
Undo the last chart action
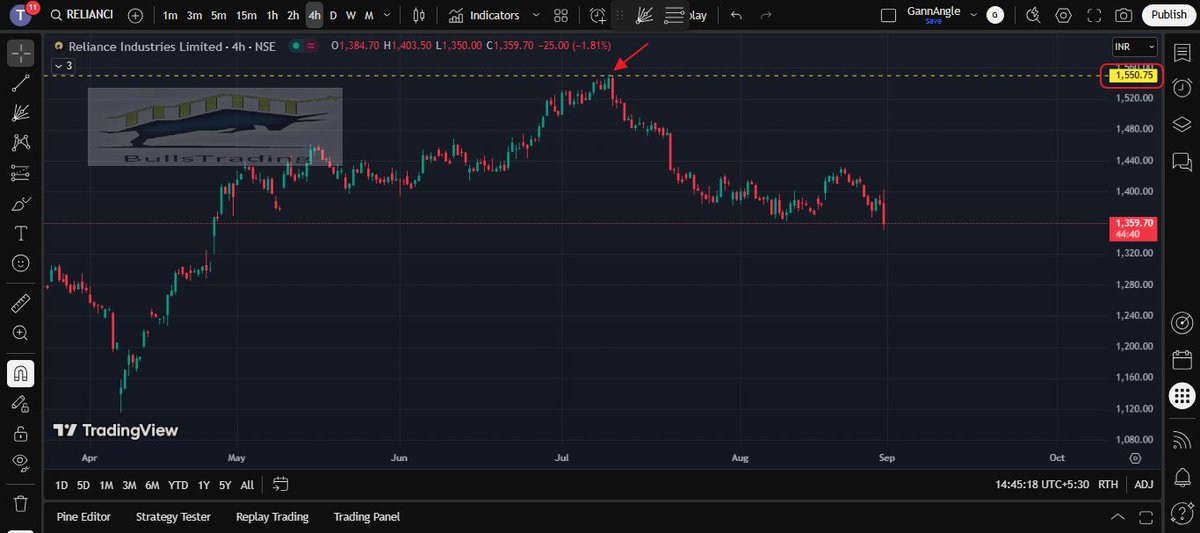tap(737, 15)
